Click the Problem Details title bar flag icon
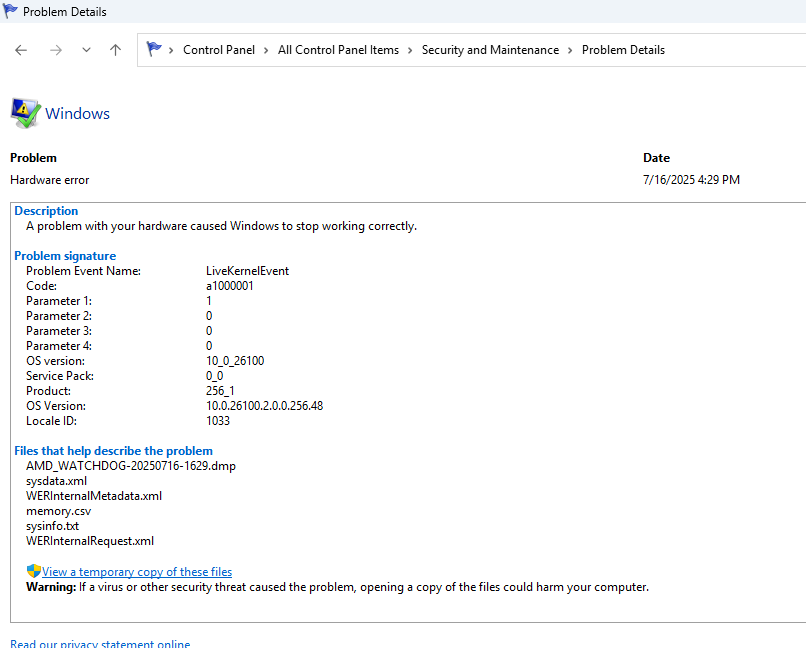 [x=10, y=12]
